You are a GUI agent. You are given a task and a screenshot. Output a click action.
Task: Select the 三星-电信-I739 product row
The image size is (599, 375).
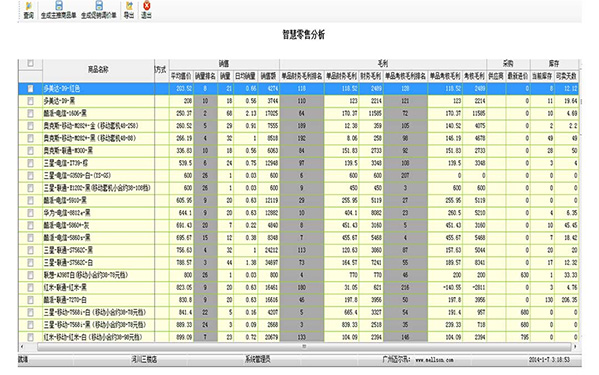coord(298,163)
